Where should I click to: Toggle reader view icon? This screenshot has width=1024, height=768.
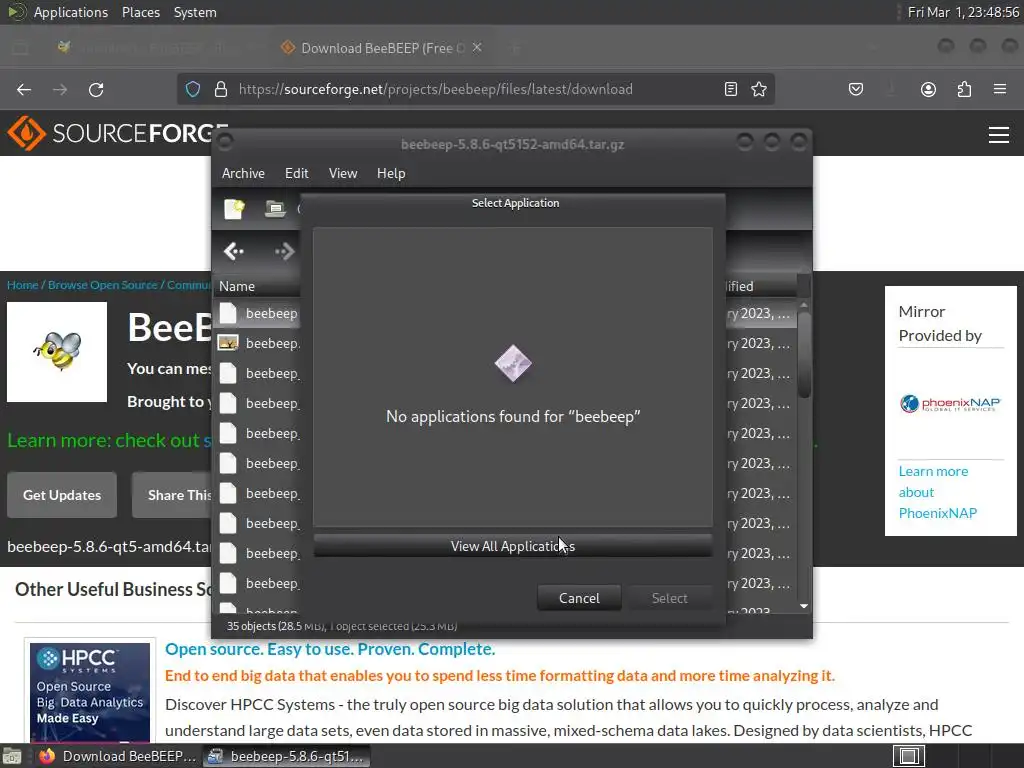731,89
